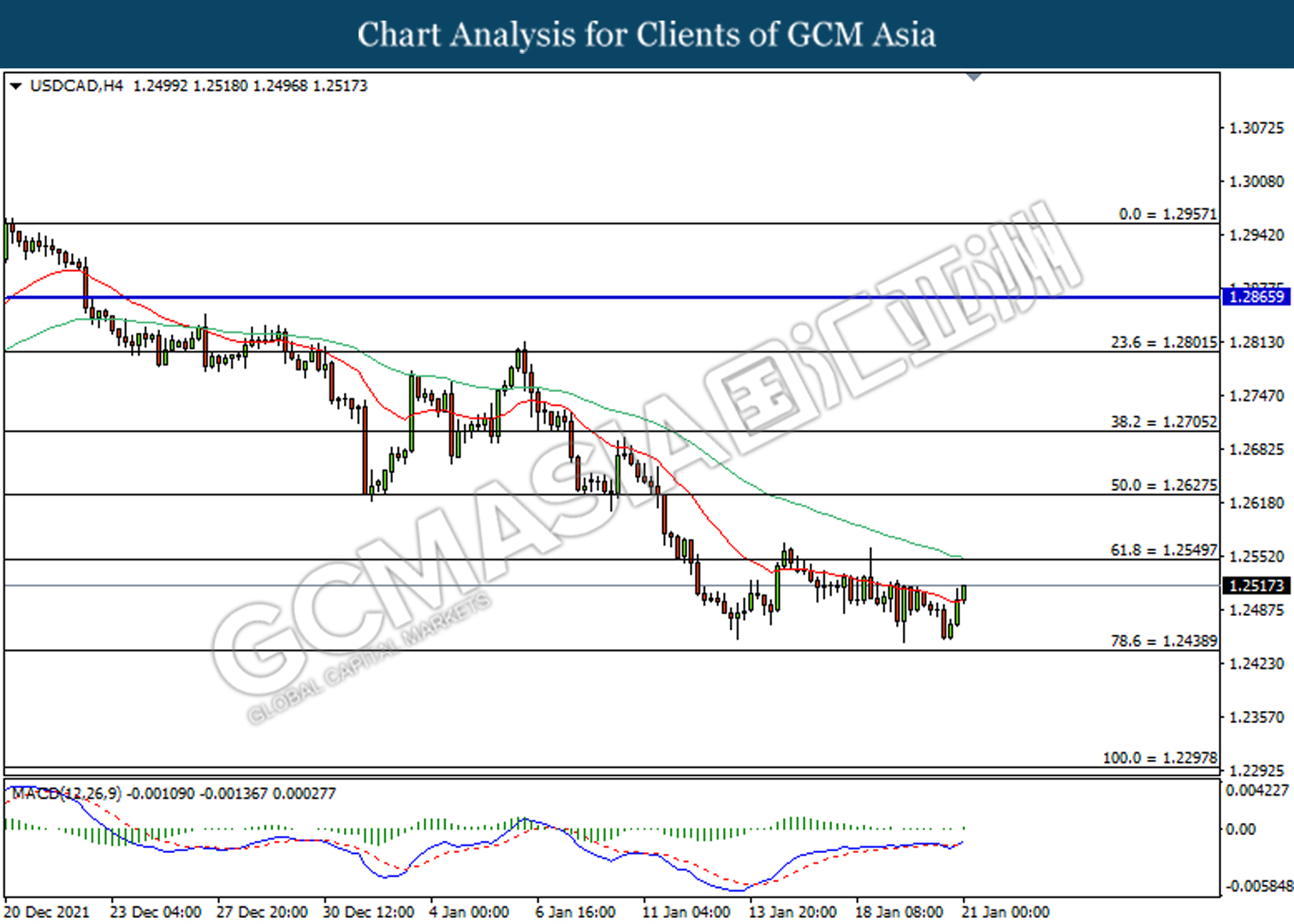Click the price axis value 1.26825
This screenshot has width=1294, height=924.
click(x=1256, y=450)
